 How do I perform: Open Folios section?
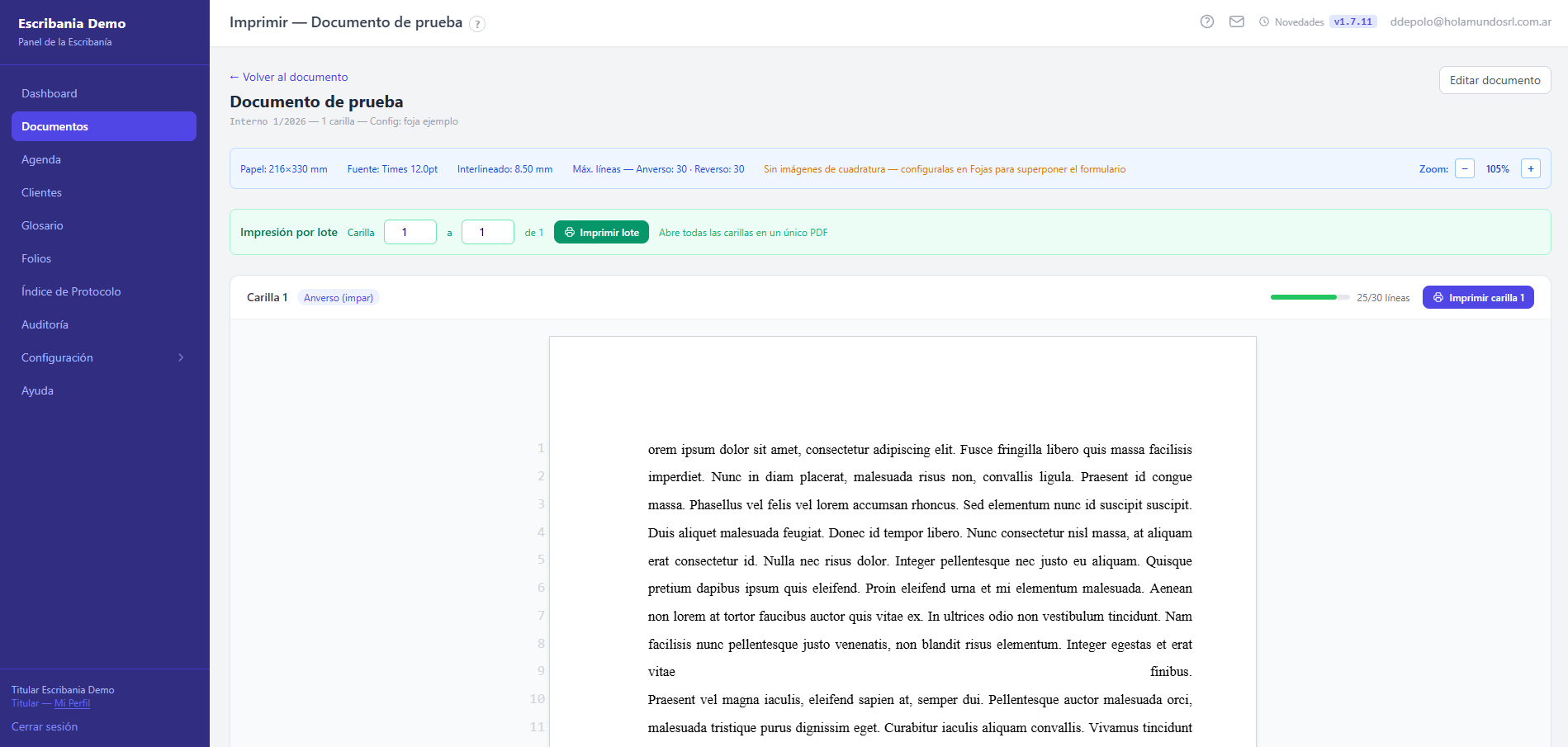104,258
